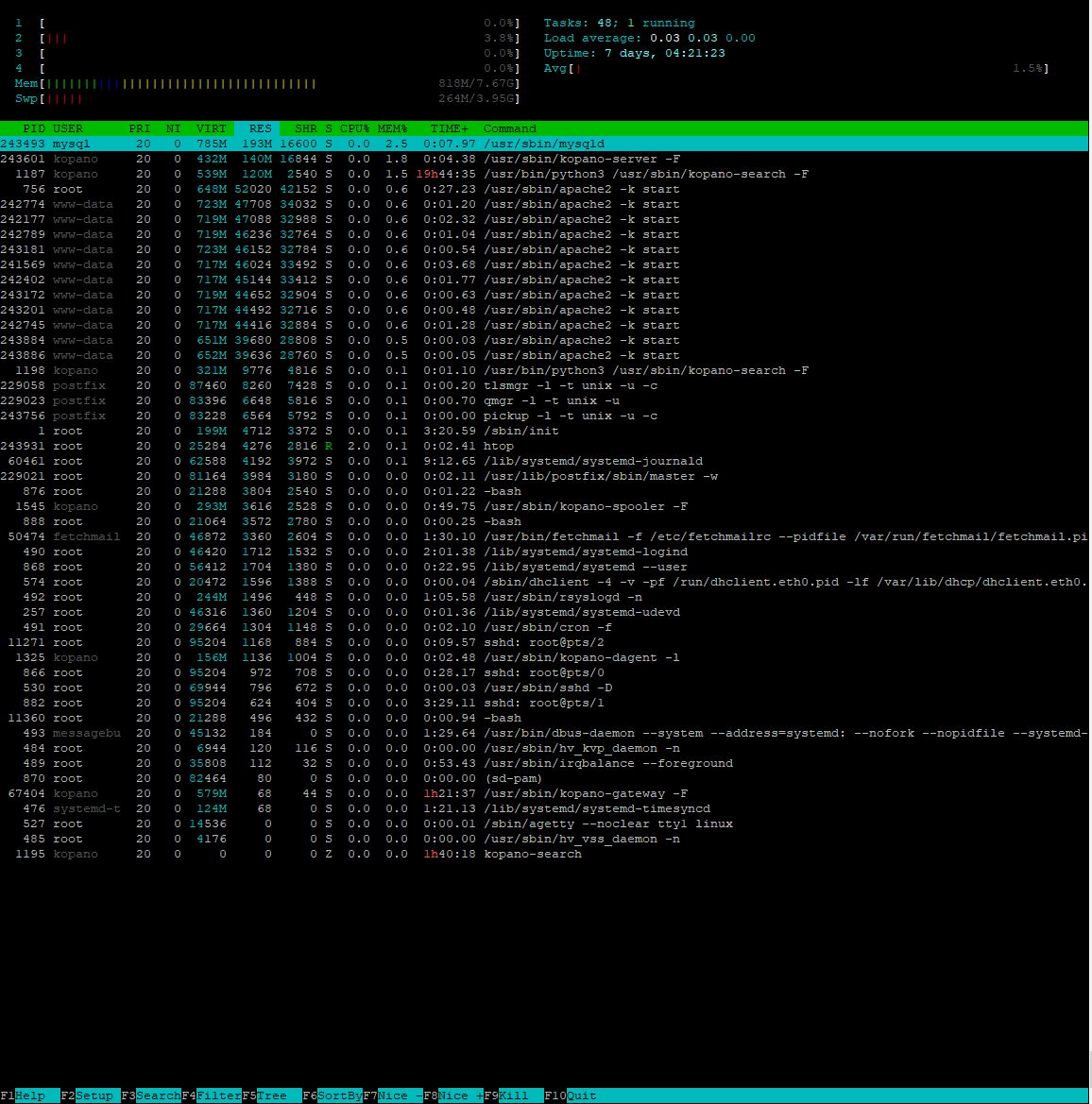
Task: Toggle Tree view with F5 button
Action: point(272,1096)
